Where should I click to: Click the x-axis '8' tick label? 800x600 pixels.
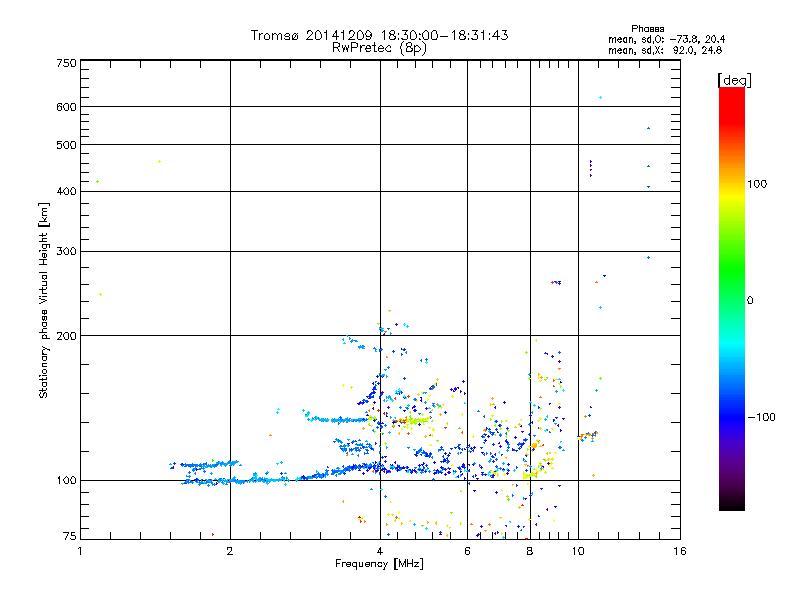(530, 551)
